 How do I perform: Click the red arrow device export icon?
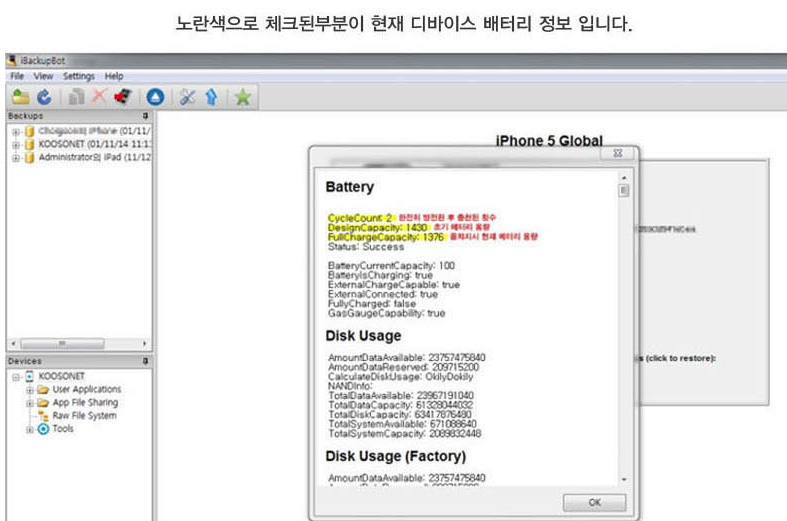[123, 96]
